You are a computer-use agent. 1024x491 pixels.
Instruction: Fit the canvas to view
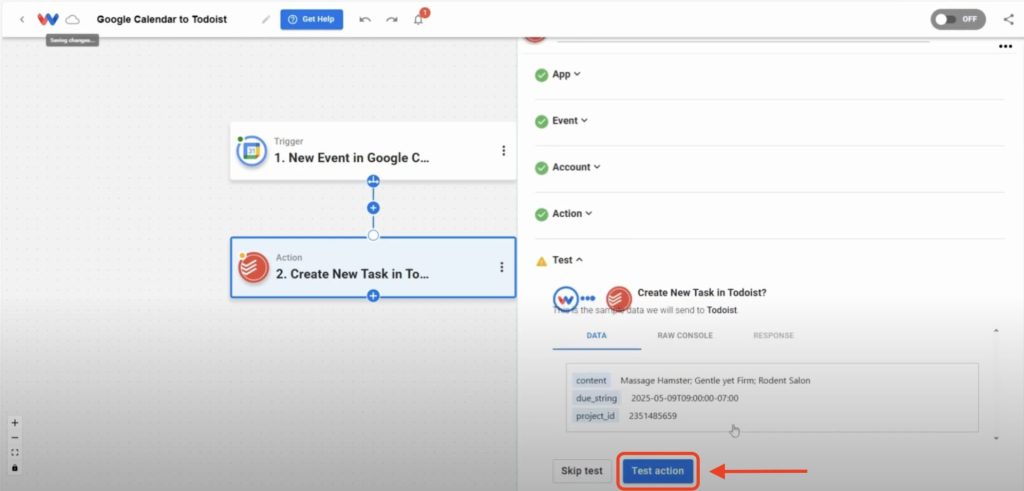(x=15, y=453)
